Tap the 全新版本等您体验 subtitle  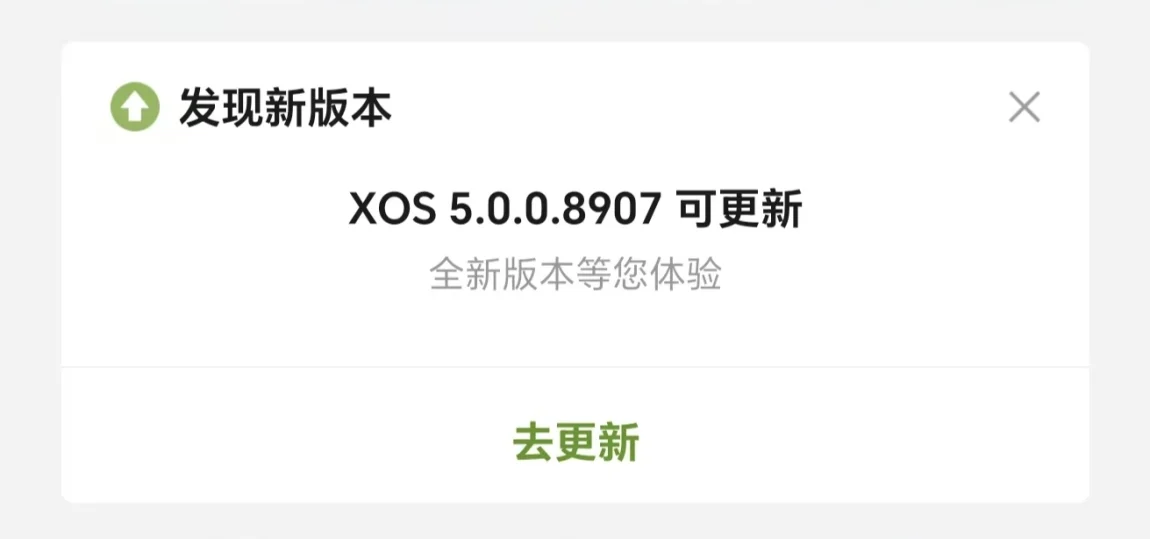pyautogui.click(x=575, y=274)
